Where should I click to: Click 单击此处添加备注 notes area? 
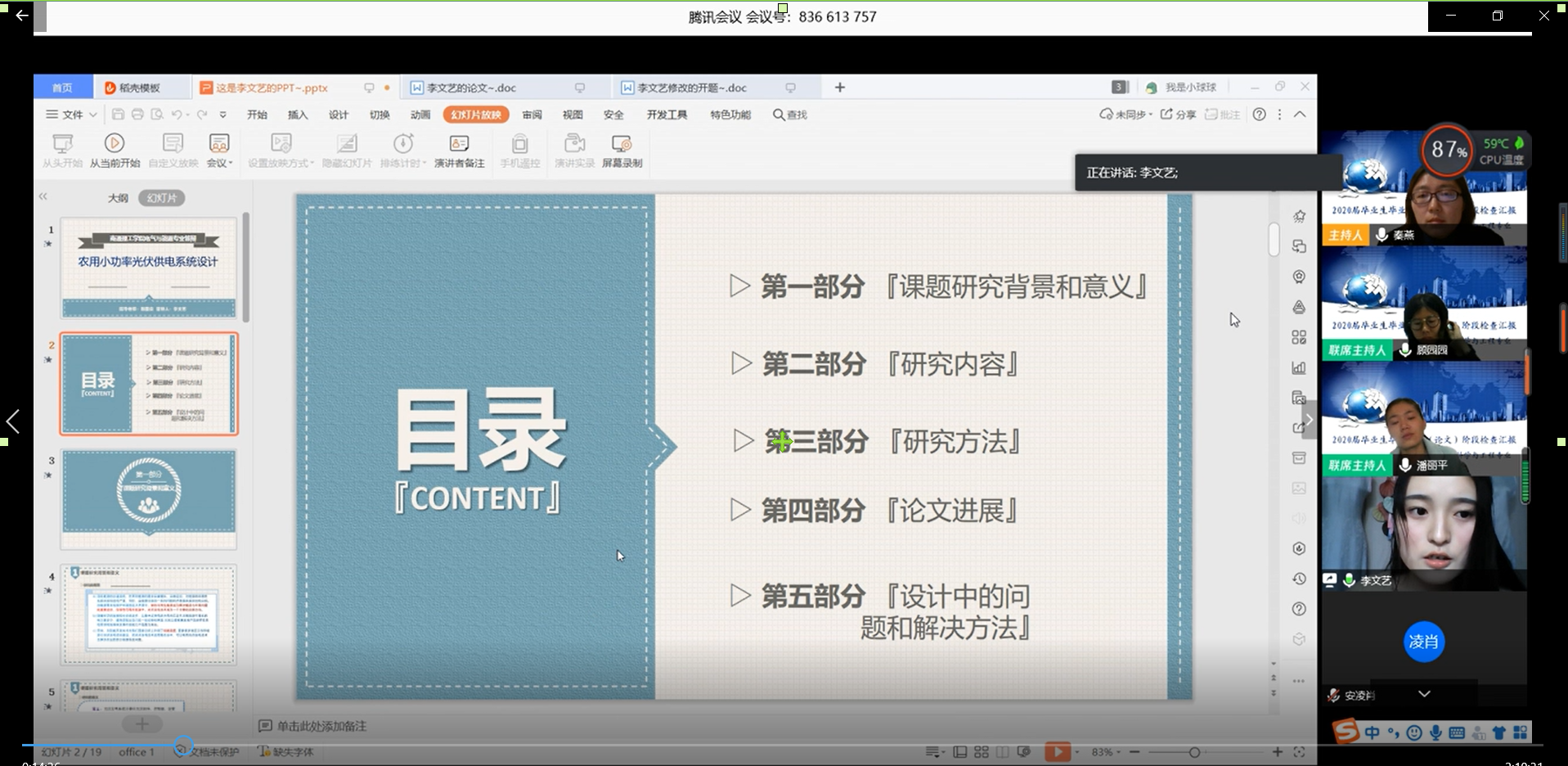click(x=321, y=726)
